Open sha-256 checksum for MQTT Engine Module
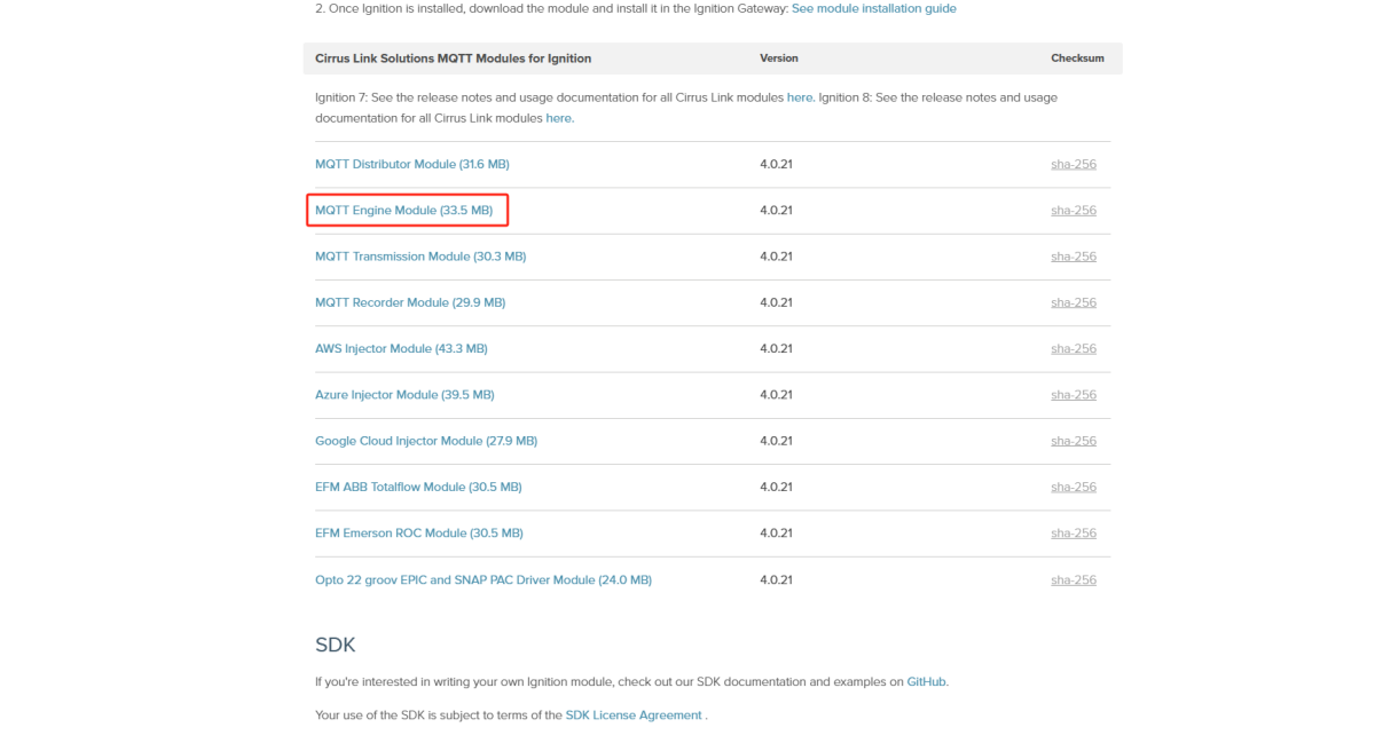This screenshot has height=742, width=1375. click(x=1073, y=211)
